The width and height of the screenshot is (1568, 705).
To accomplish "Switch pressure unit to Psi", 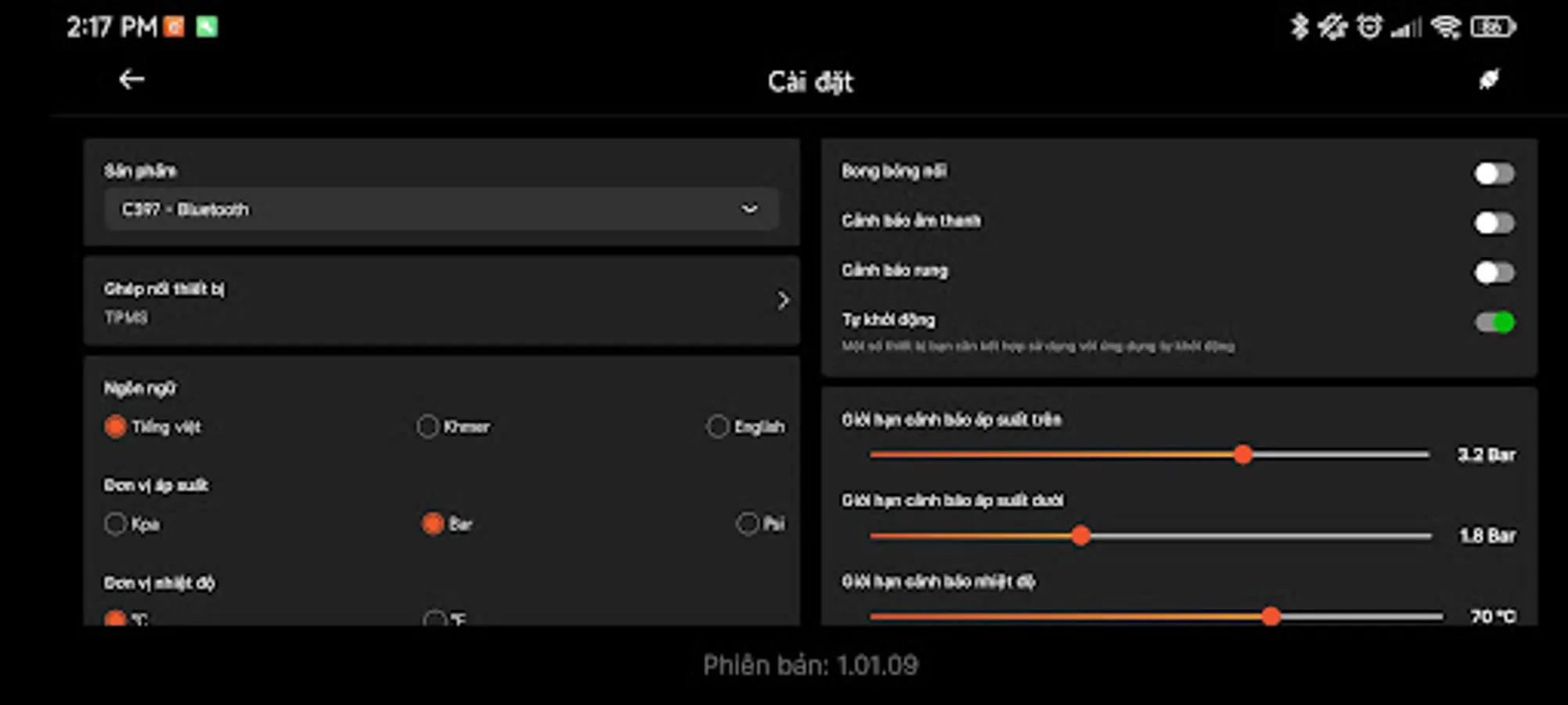I will [x=748, y=523].
